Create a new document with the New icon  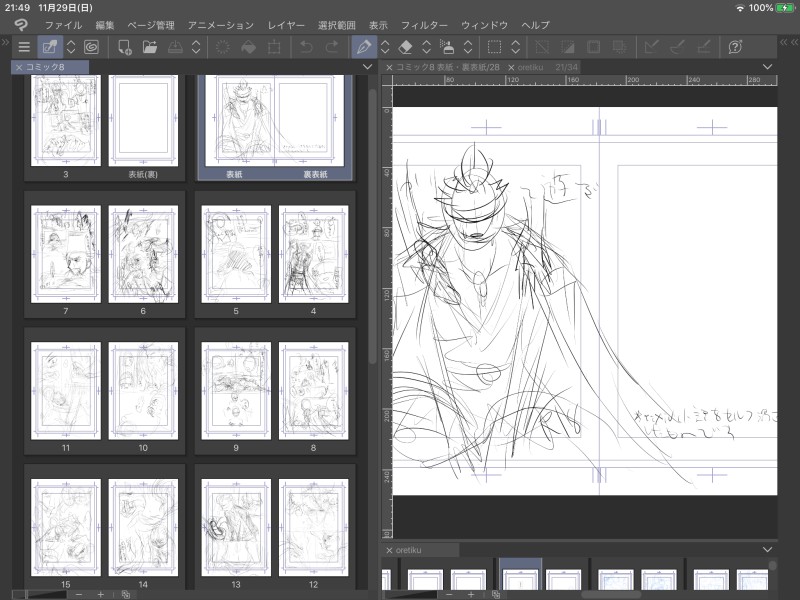click(x=124, y=47)
